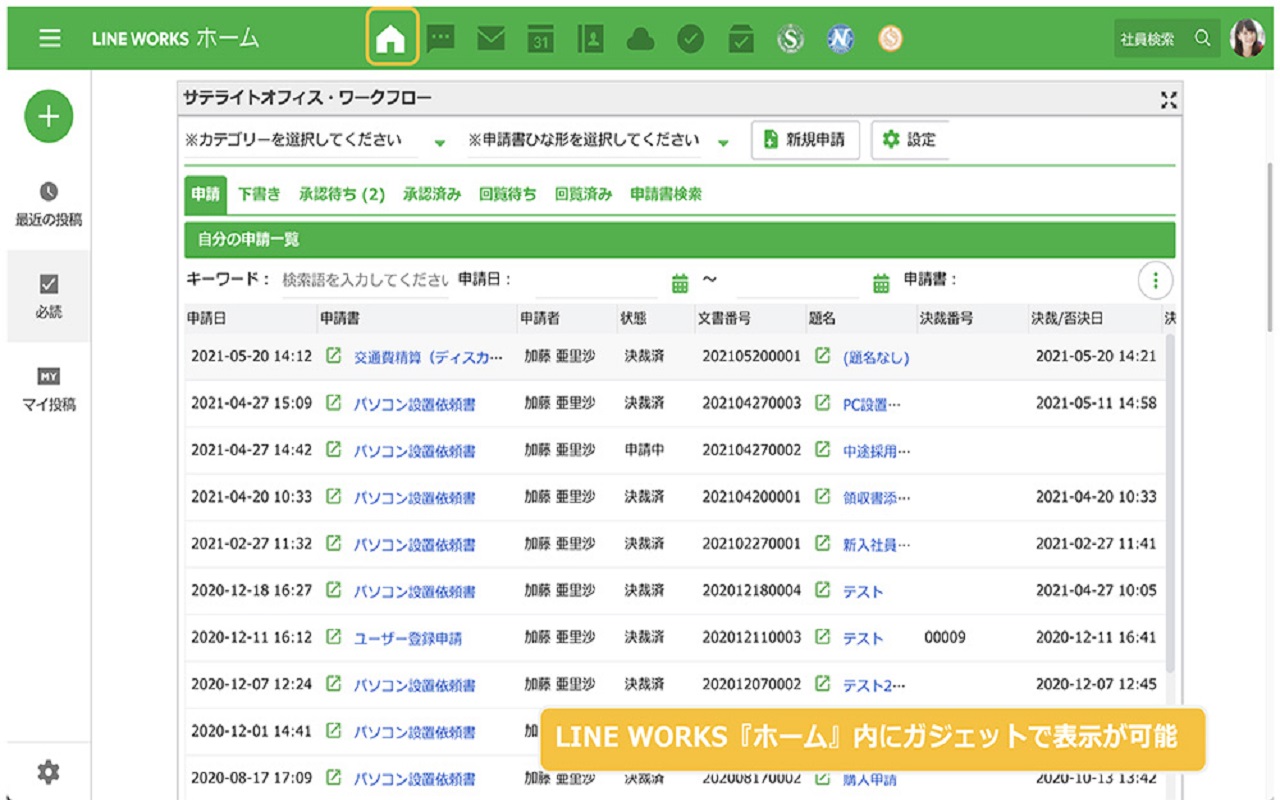Image resolution: width=1280 pixels, height=800 pixels.
Task: Click the 状態 column header
Action: click(x=633, y=318)
